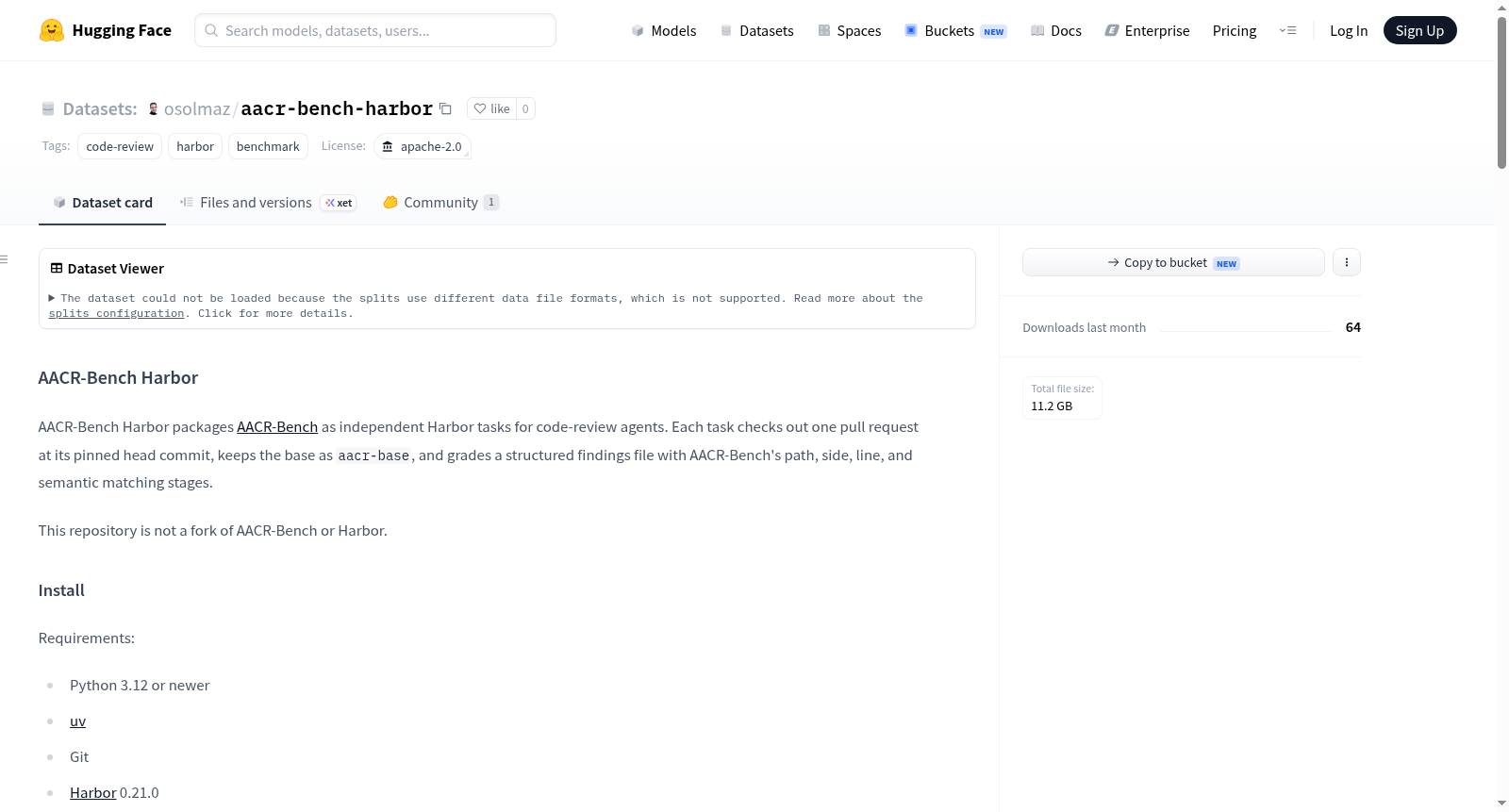Viewport: 1509px width, 812px height.
Task: Open the three-dot more options menu
Action: click(x=1347, y=262)
